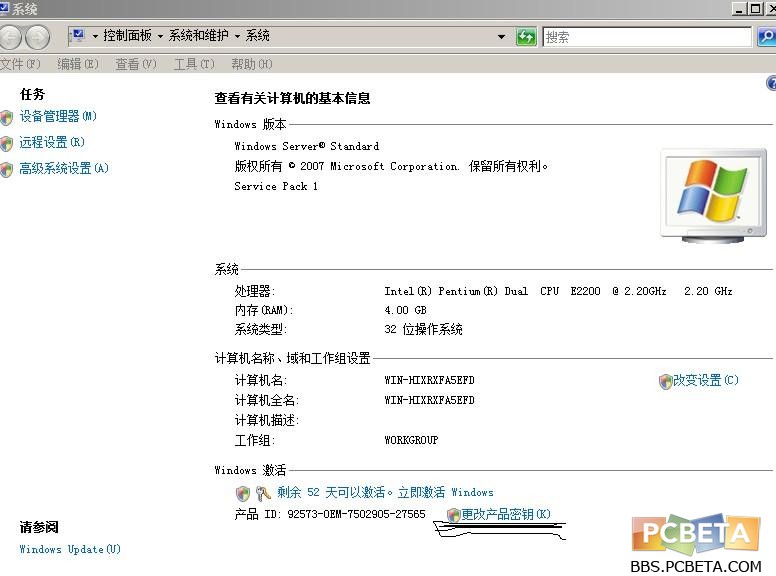
Task: Click the search magnifier button
Action: (x=767, y=37)
